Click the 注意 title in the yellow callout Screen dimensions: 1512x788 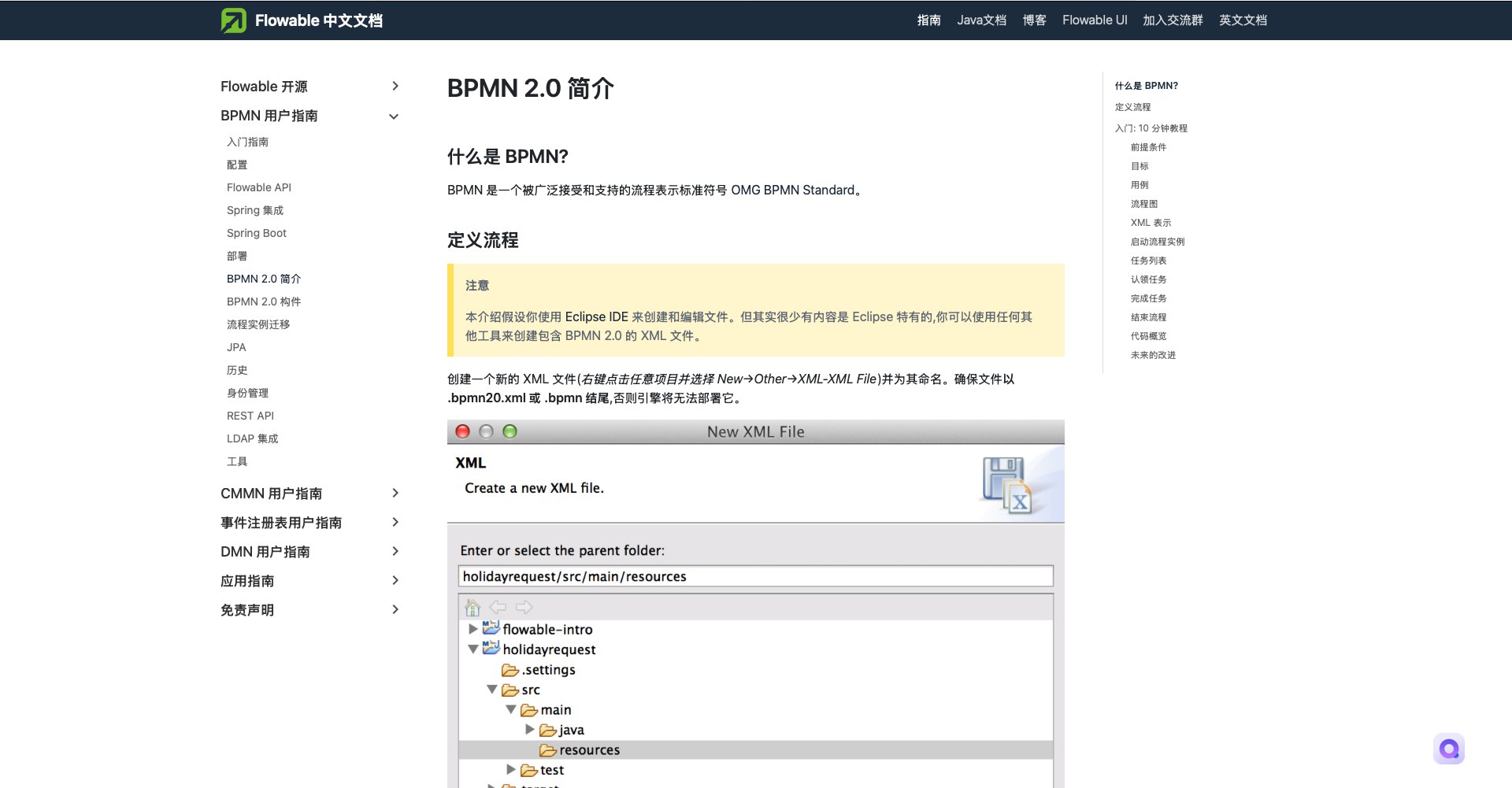tap(477, 285)
